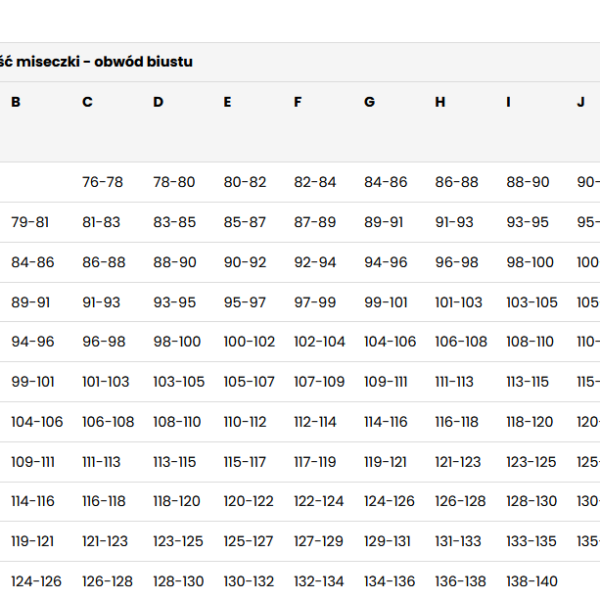The image size is (600, 600).
Task: Click the D cup column header
Action: [158, 102]
